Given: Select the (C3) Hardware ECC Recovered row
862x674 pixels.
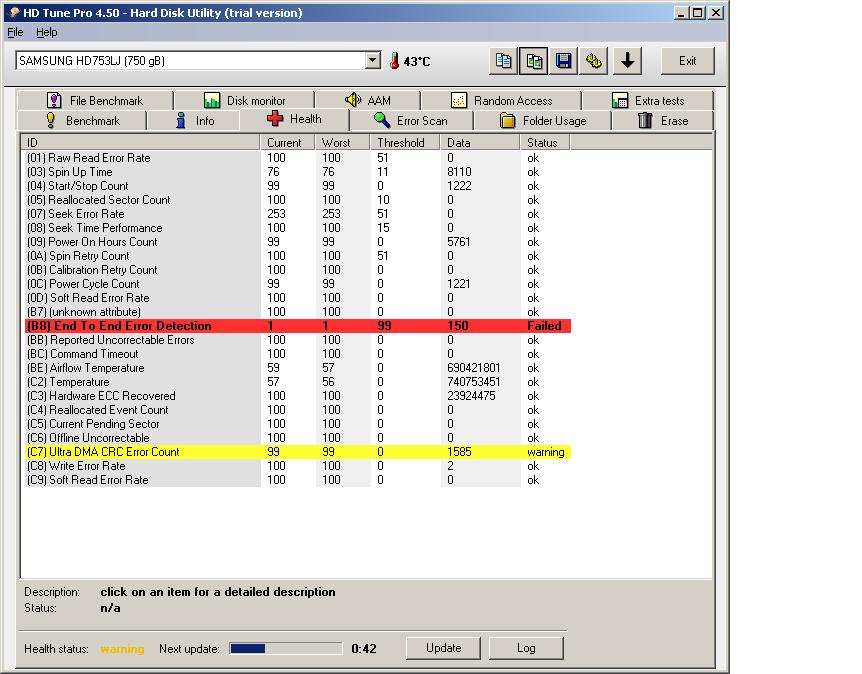Looking at the screenshot, I should pyautogui.click(x=298, y=396).
